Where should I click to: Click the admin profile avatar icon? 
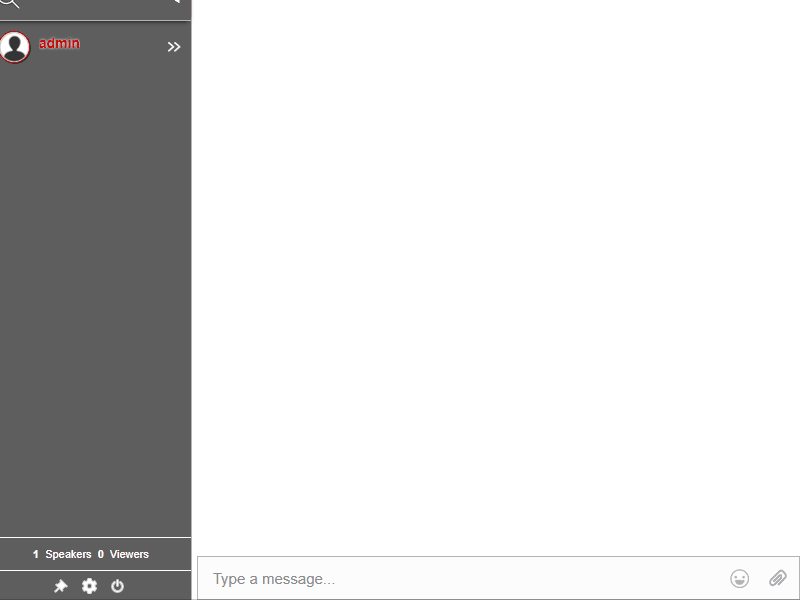(x=15, y=46)
